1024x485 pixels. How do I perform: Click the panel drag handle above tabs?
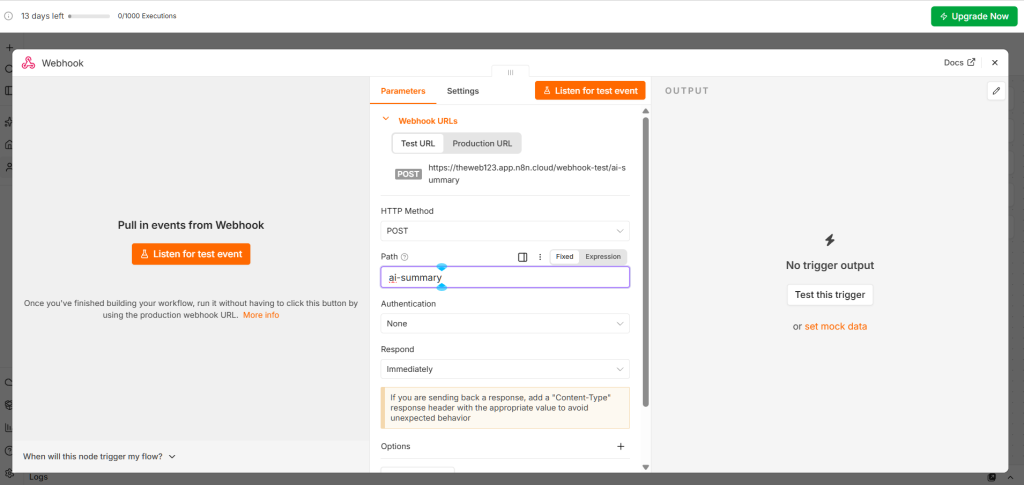(510, 72)
